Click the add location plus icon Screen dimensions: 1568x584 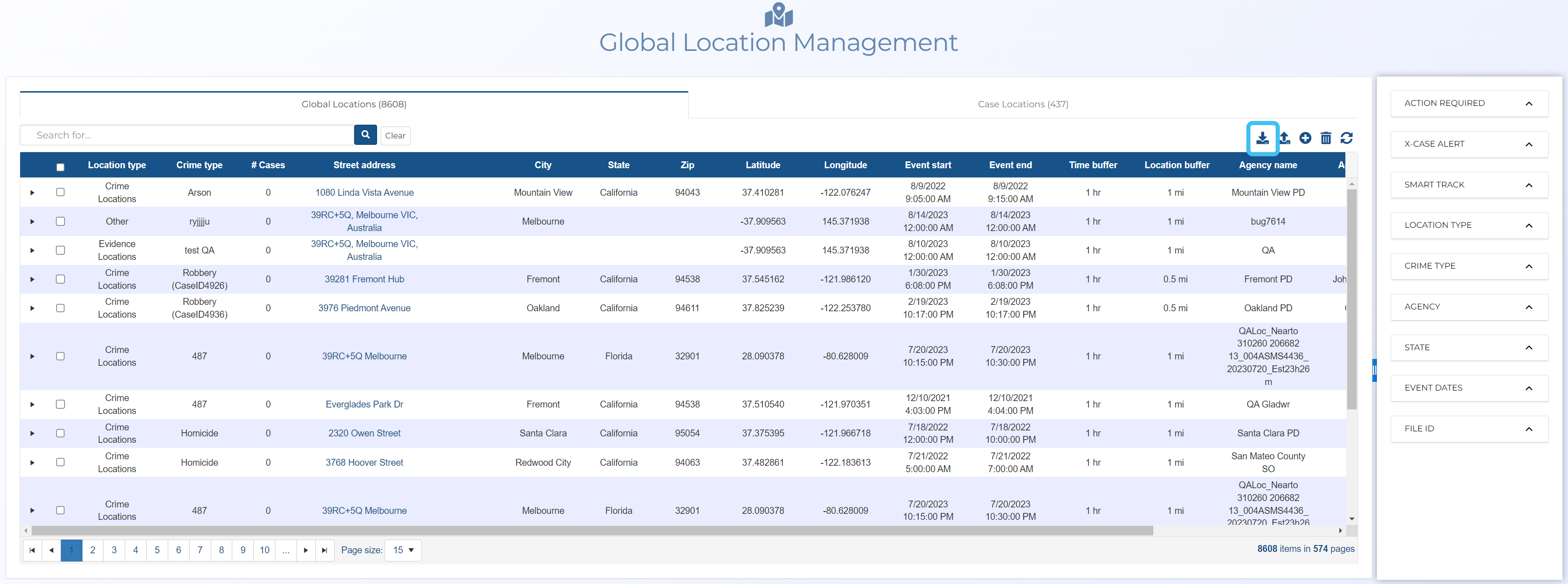1305,138
